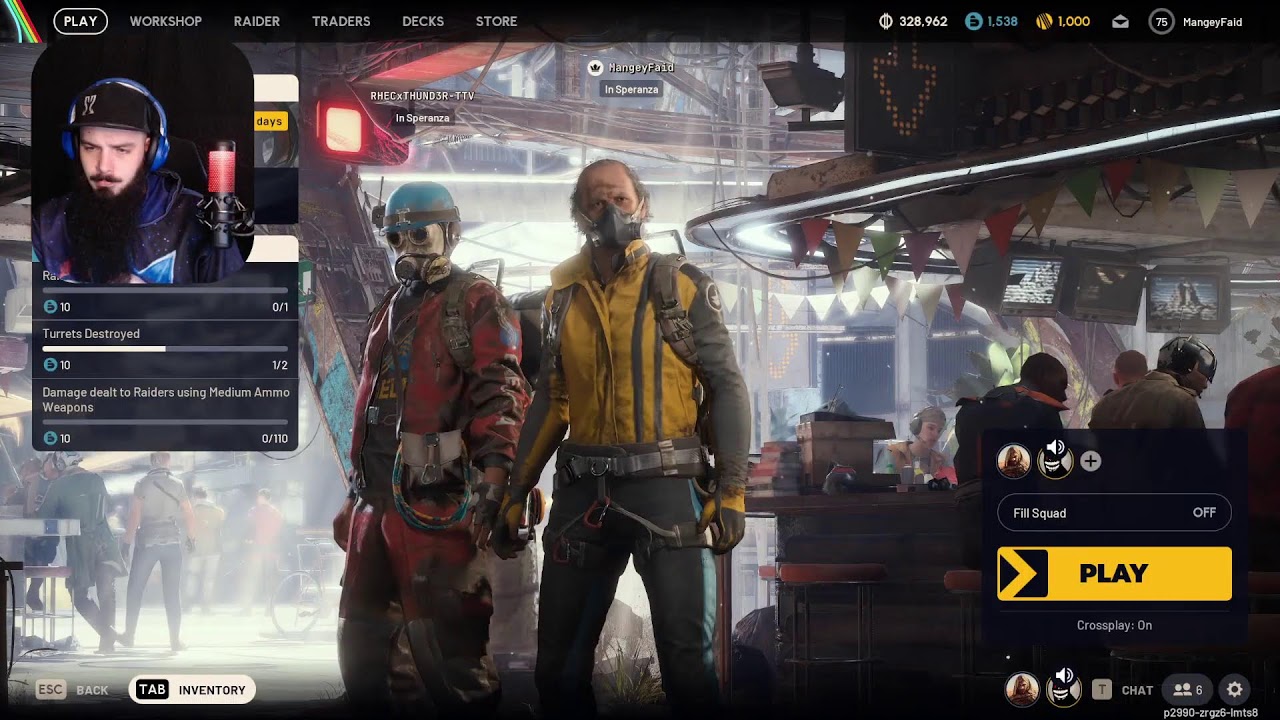The height and width of the screenshot is (720, 1280).
Task: Click the reward icon beside 0/110 challenge
Action: [50, 438]
